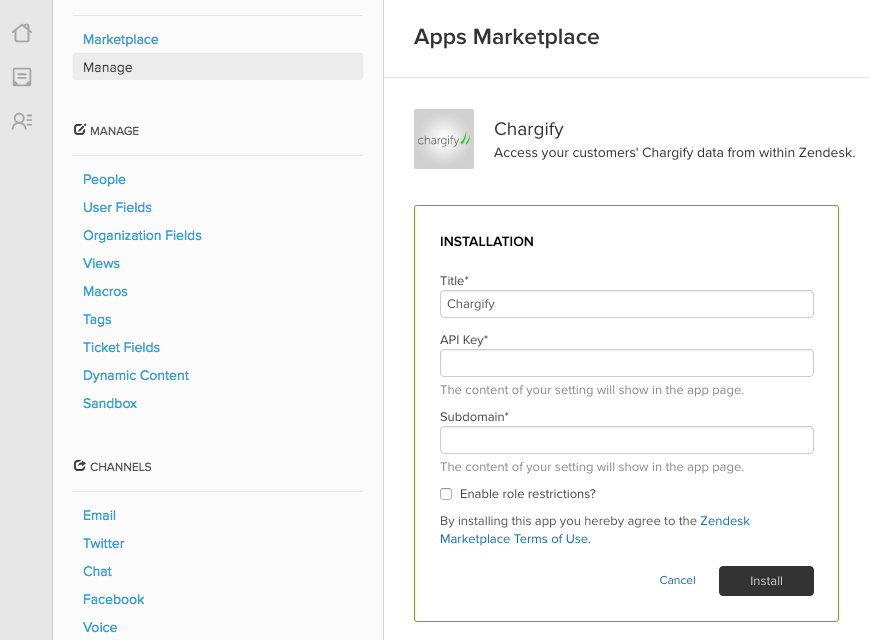Click the Chargify app logo thumbnail
This screenshot has width=870, height=640.
pyautogui.click(x=444, y=139)
